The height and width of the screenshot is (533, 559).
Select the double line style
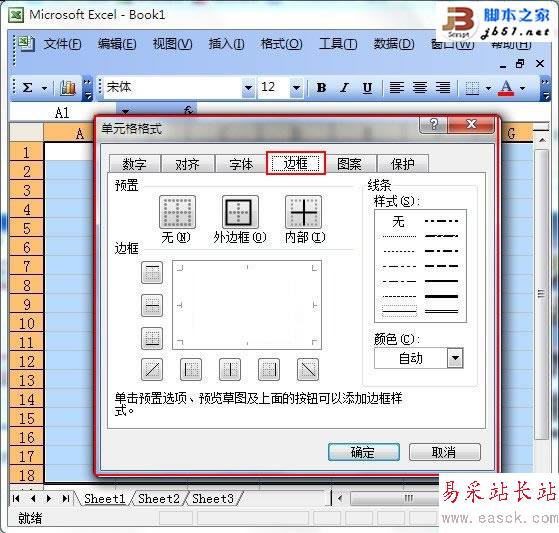tap(441, 312)
